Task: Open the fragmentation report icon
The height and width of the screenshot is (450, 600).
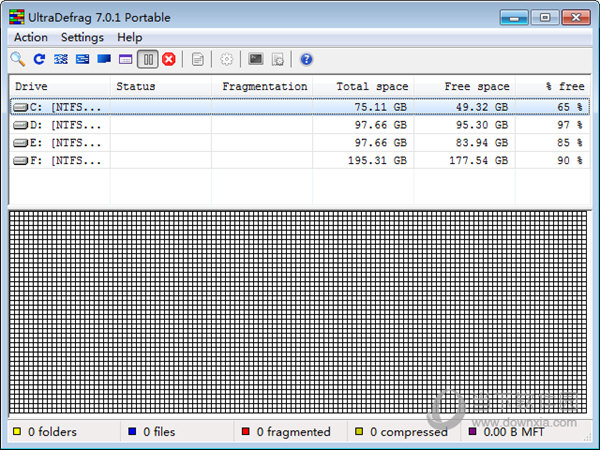Action: (x=197, y=59)
